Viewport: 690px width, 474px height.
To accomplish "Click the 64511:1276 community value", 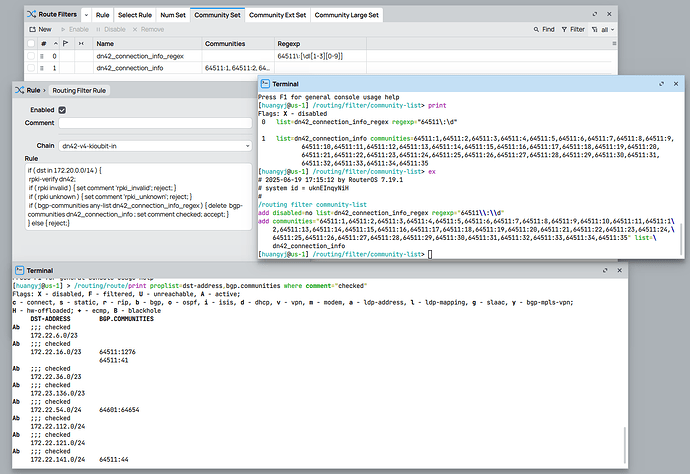I will pyautogui.click(x=117, y=352).
